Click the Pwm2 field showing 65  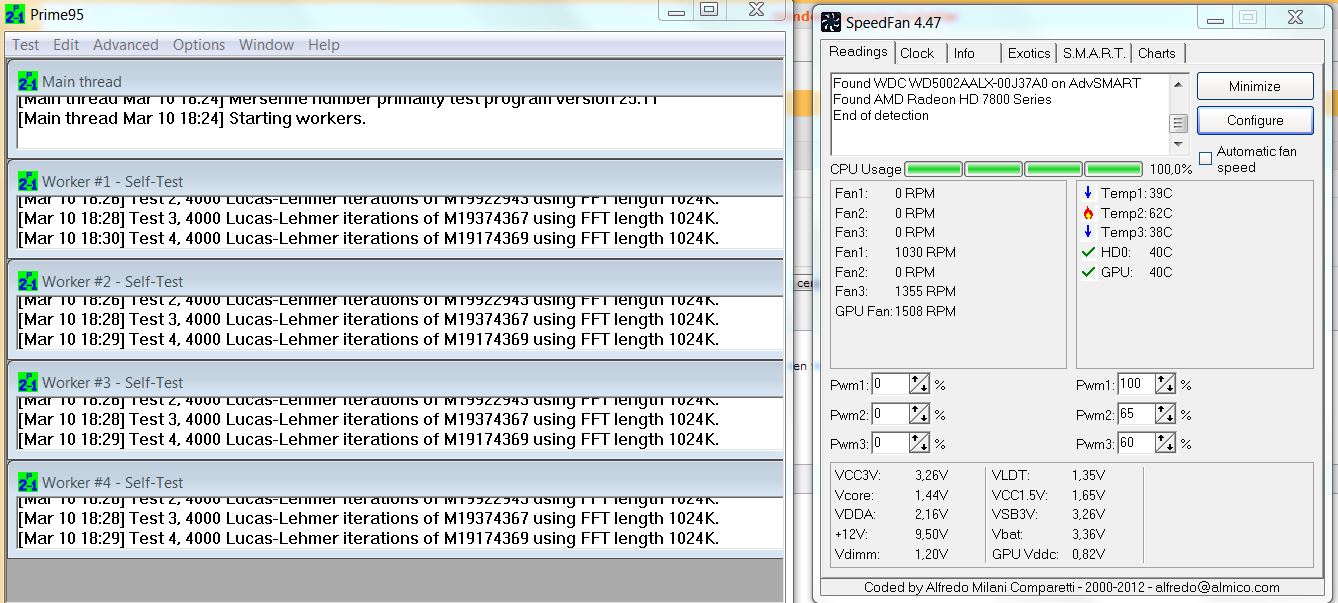pyautogui.click(x=1136, y=414)
